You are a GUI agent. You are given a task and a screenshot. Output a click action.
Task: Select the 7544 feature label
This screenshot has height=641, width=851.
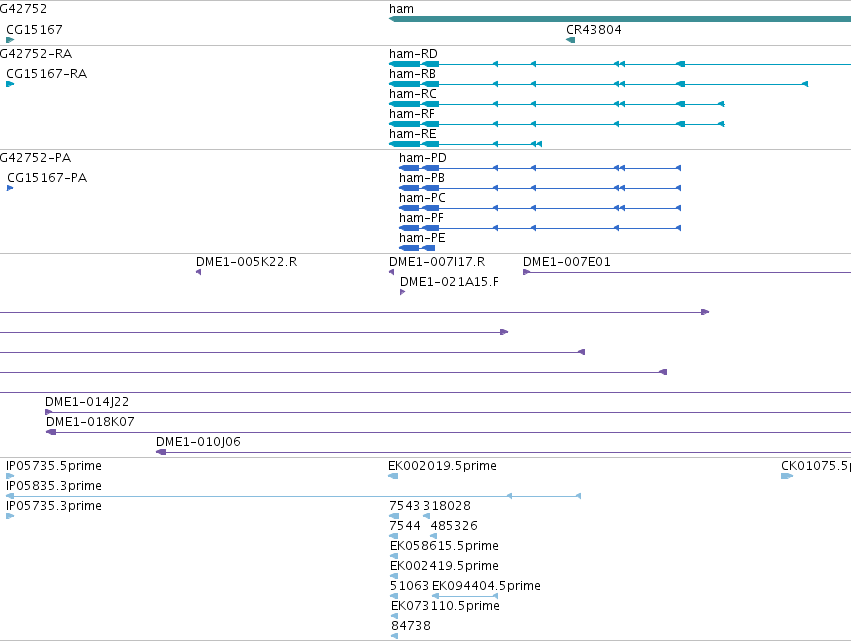(x=405, y=526)
